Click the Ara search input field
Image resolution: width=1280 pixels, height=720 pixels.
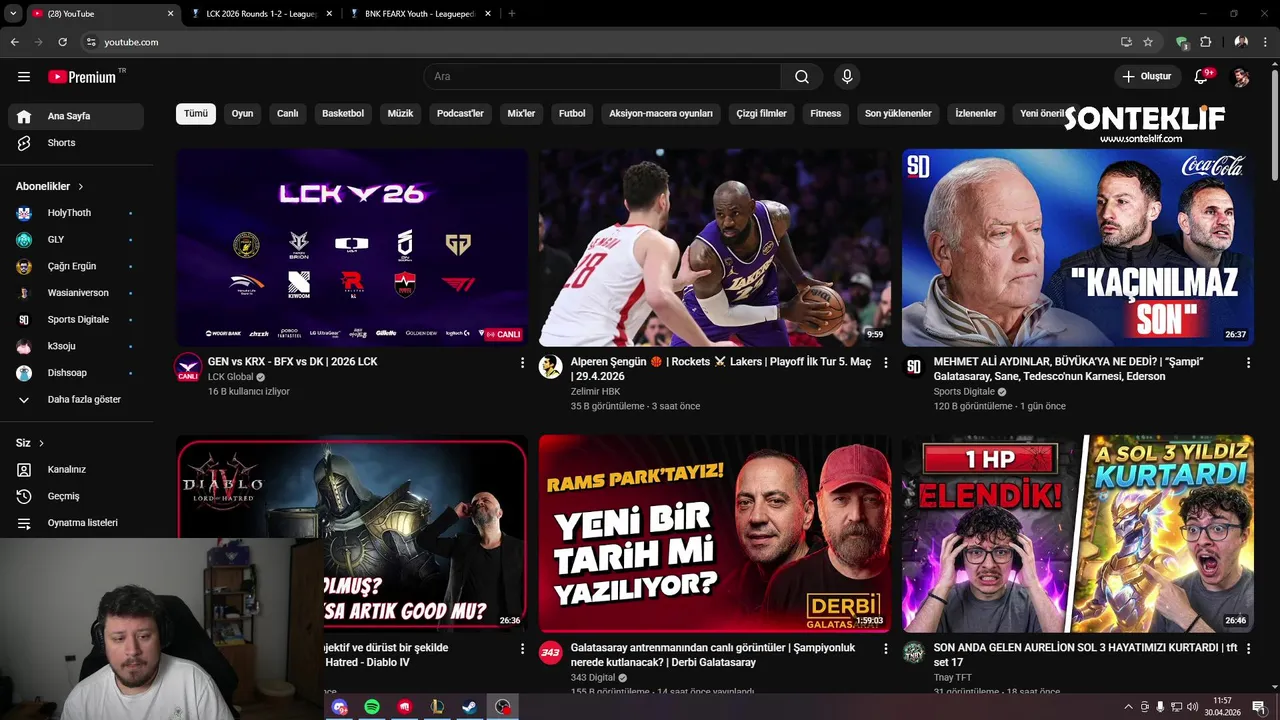pyautogui.click(x=602, y=77)
